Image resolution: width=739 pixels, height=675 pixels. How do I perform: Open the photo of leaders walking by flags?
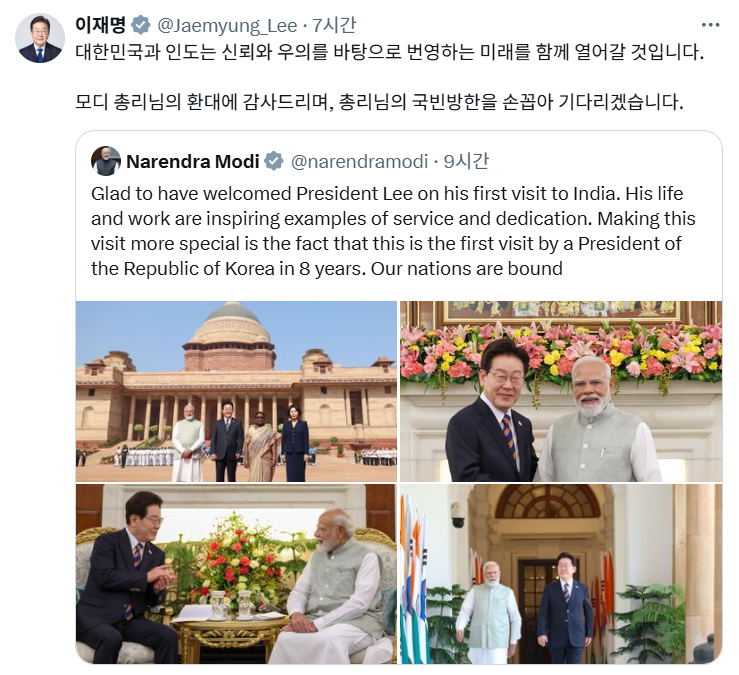click(x=561, y=574)
